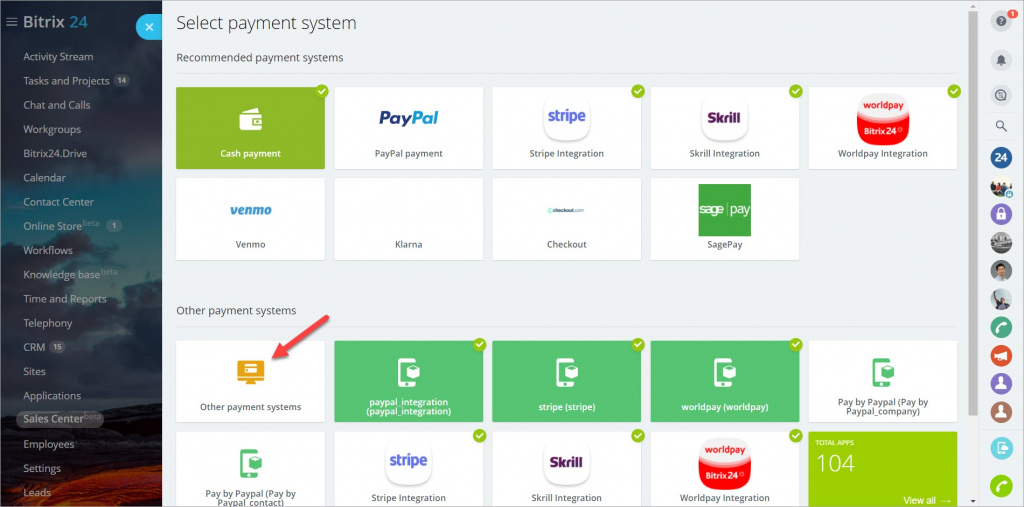Choose the Checkout payment tile
1024x507 pixels.
point(567,219)
